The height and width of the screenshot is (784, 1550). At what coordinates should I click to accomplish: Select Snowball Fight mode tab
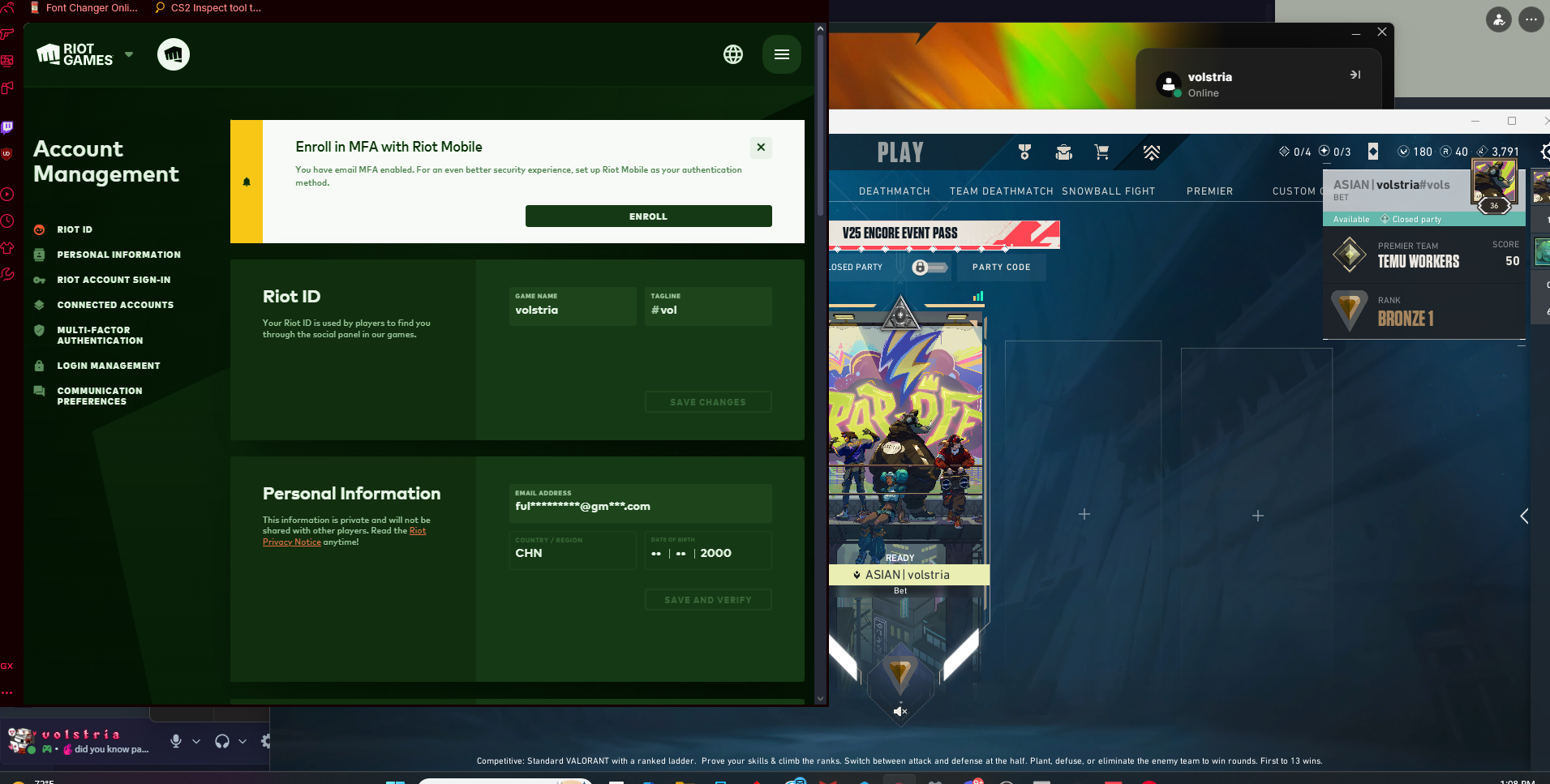[x=1109, y=191]
